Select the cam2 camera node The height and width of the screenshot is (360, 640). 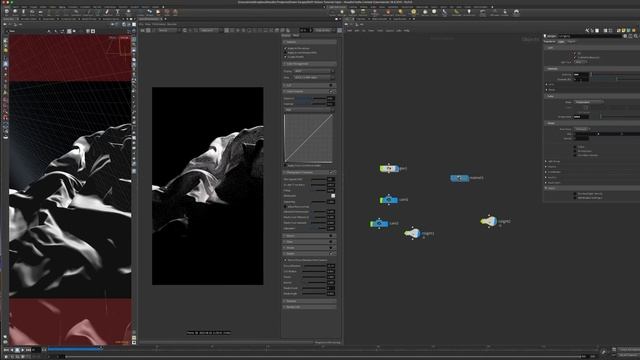pos(379,224)
